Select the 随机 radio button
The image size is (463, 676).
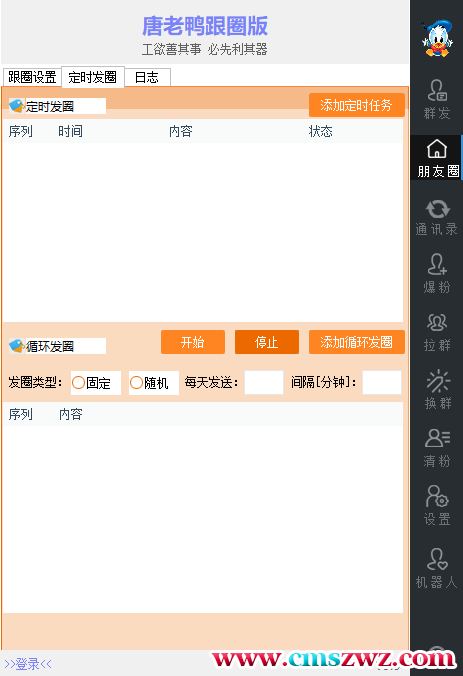tap(136, 382)
